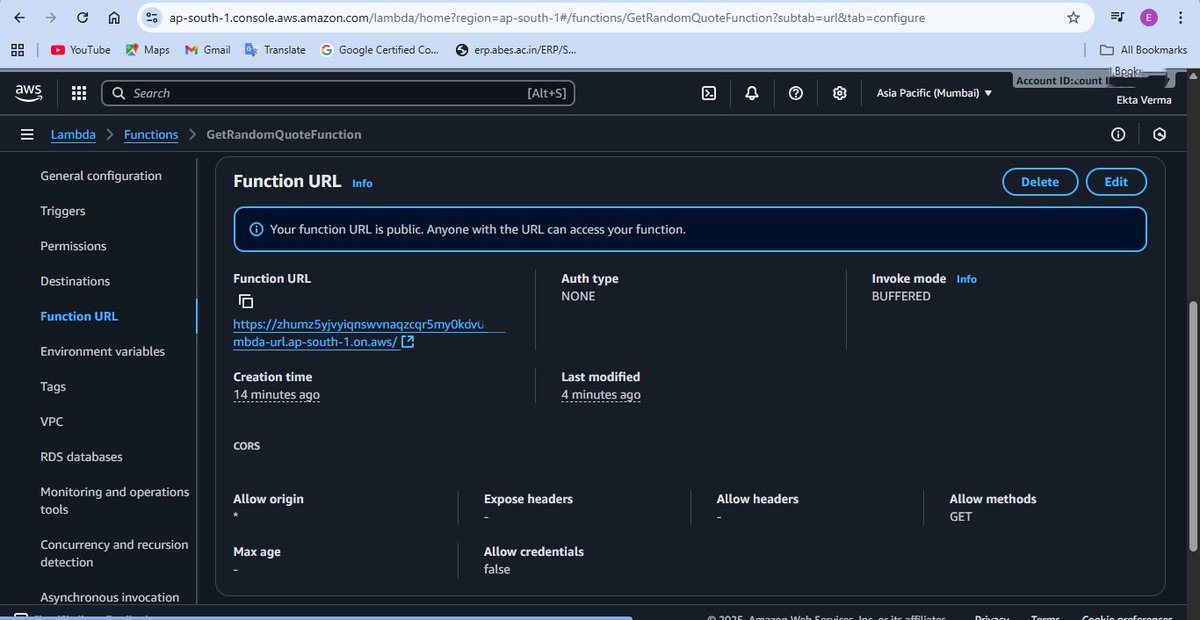The width and height of the screenshot is (1200, 620).
Task: Focus the AWS search box
Action: 338,93
